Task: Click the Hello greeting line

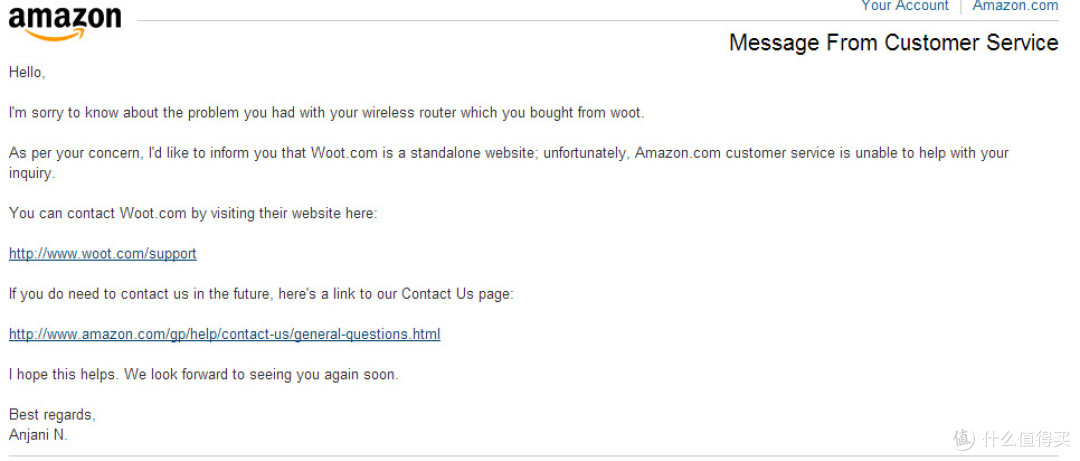Action: coord(27,72)
